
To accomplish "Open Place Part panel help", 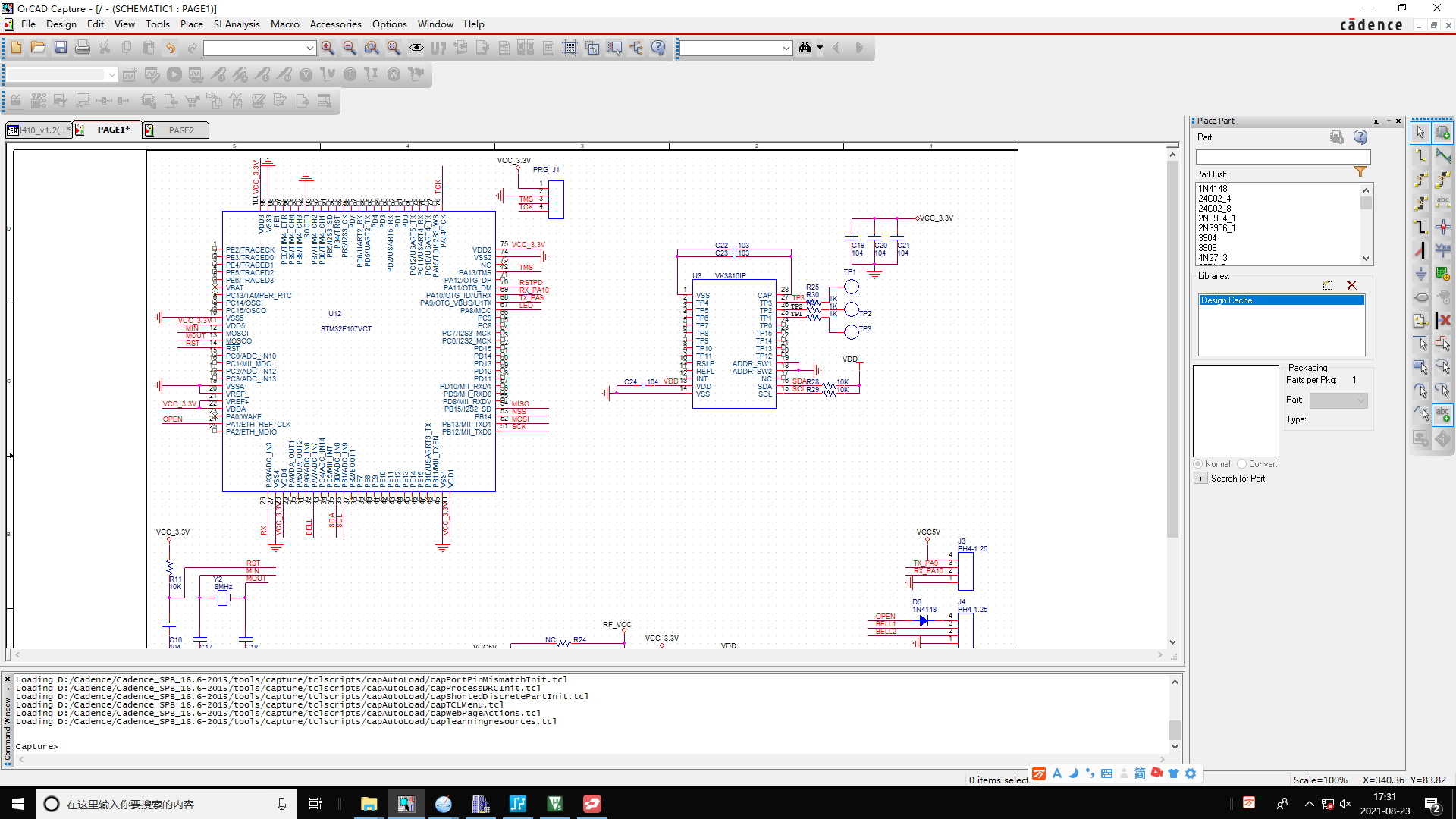I will pyautogui.click(x=1360, y=137).
